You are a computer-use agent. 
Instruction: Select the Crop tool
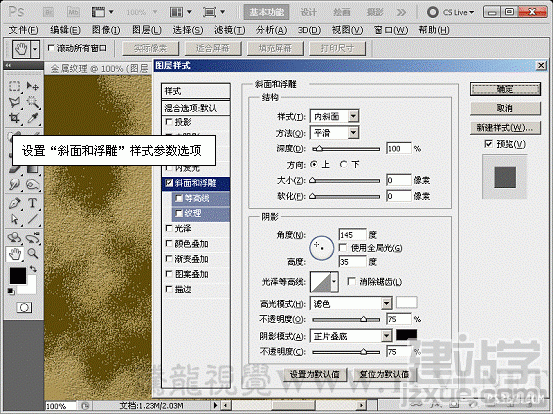[x=14, y=117]
